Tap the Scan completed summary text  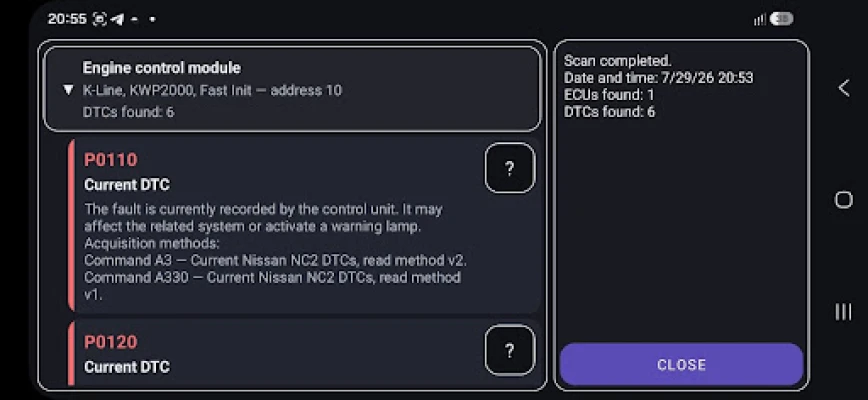618,61
